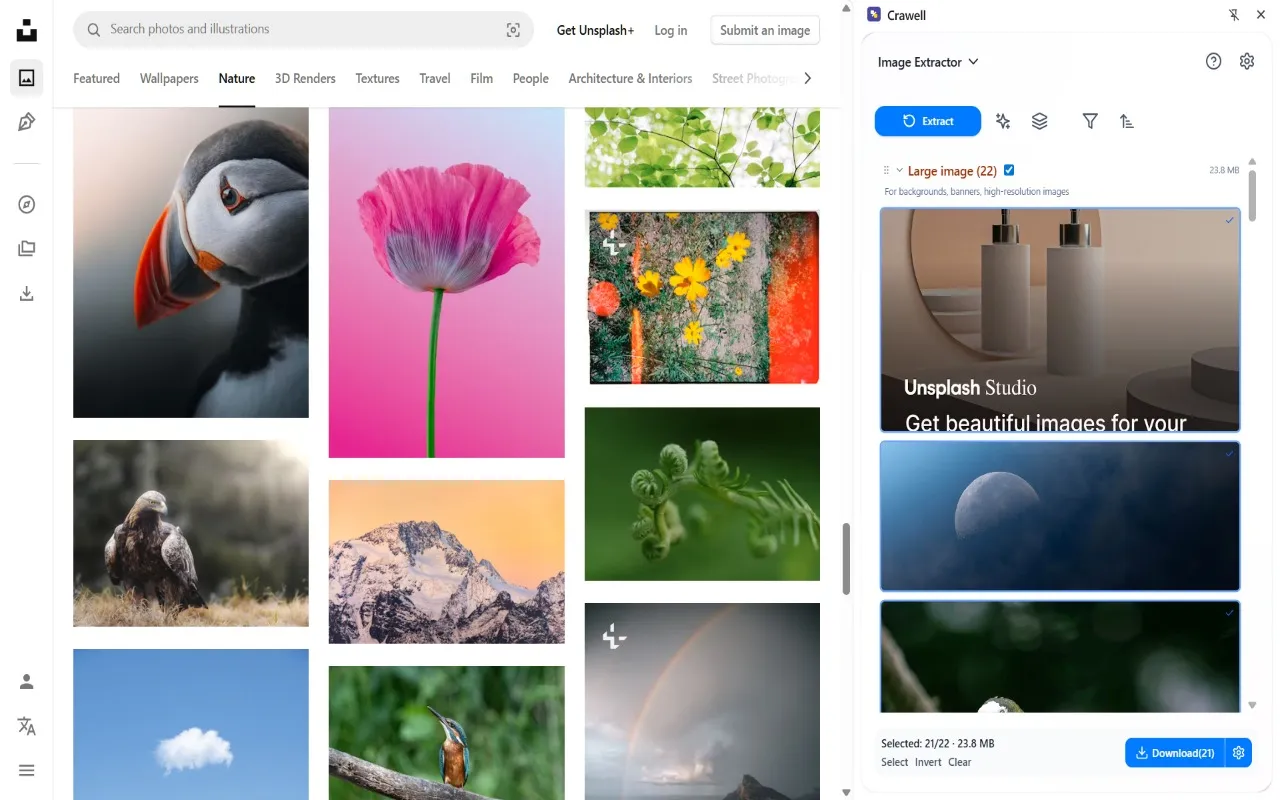This screenshot has height=800, width=1280.
Task: Open Collections icon in Unsplash sidebar
Action: 27,249
